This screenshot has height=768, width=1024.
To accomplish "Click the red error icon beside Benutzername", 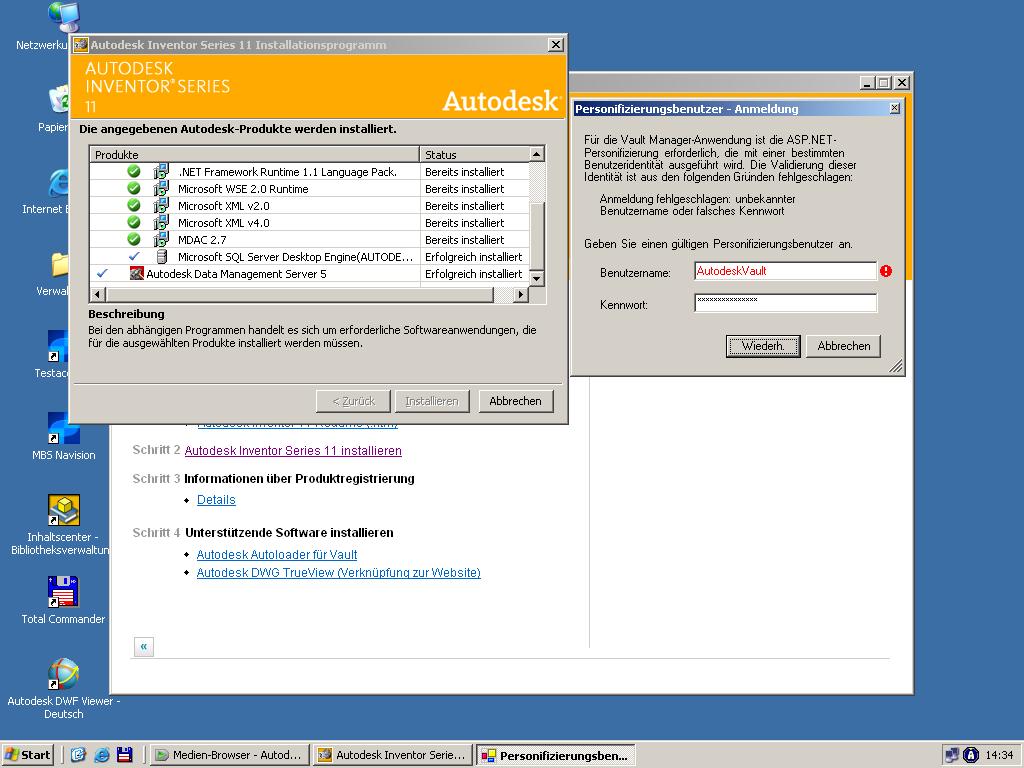I will (886, 271).
